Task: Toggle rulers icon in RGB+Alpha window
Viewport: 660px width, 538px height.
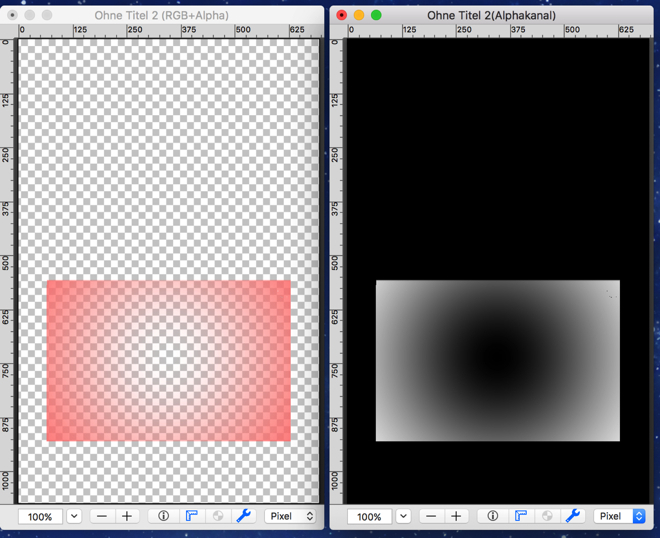Action: click(x=192, y=516)
